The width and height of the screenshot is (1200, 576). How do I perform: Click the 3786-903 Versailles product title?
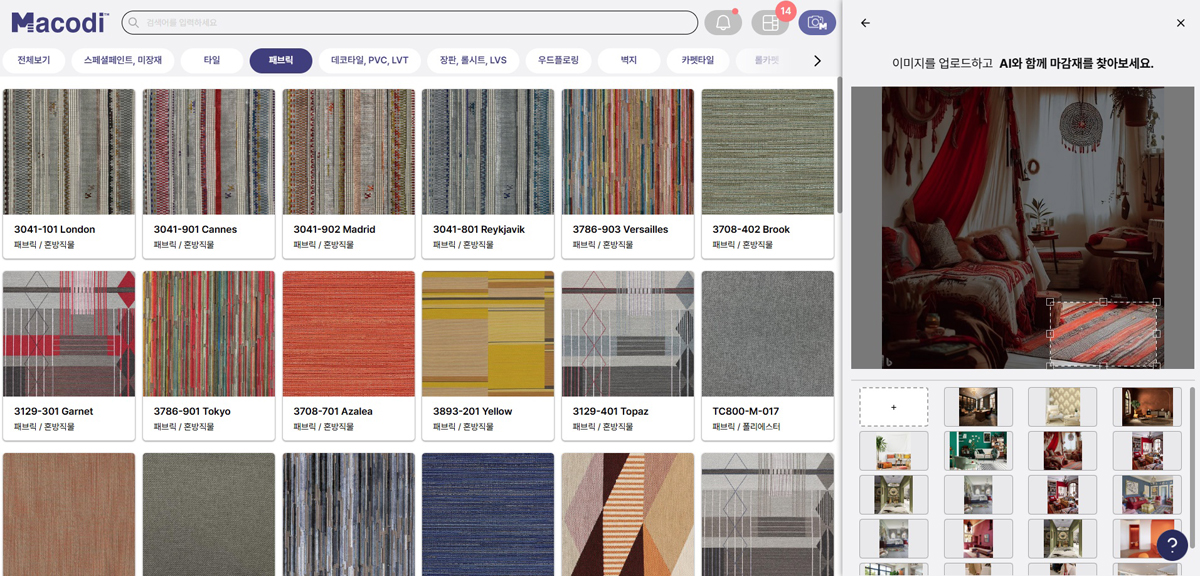620,229
